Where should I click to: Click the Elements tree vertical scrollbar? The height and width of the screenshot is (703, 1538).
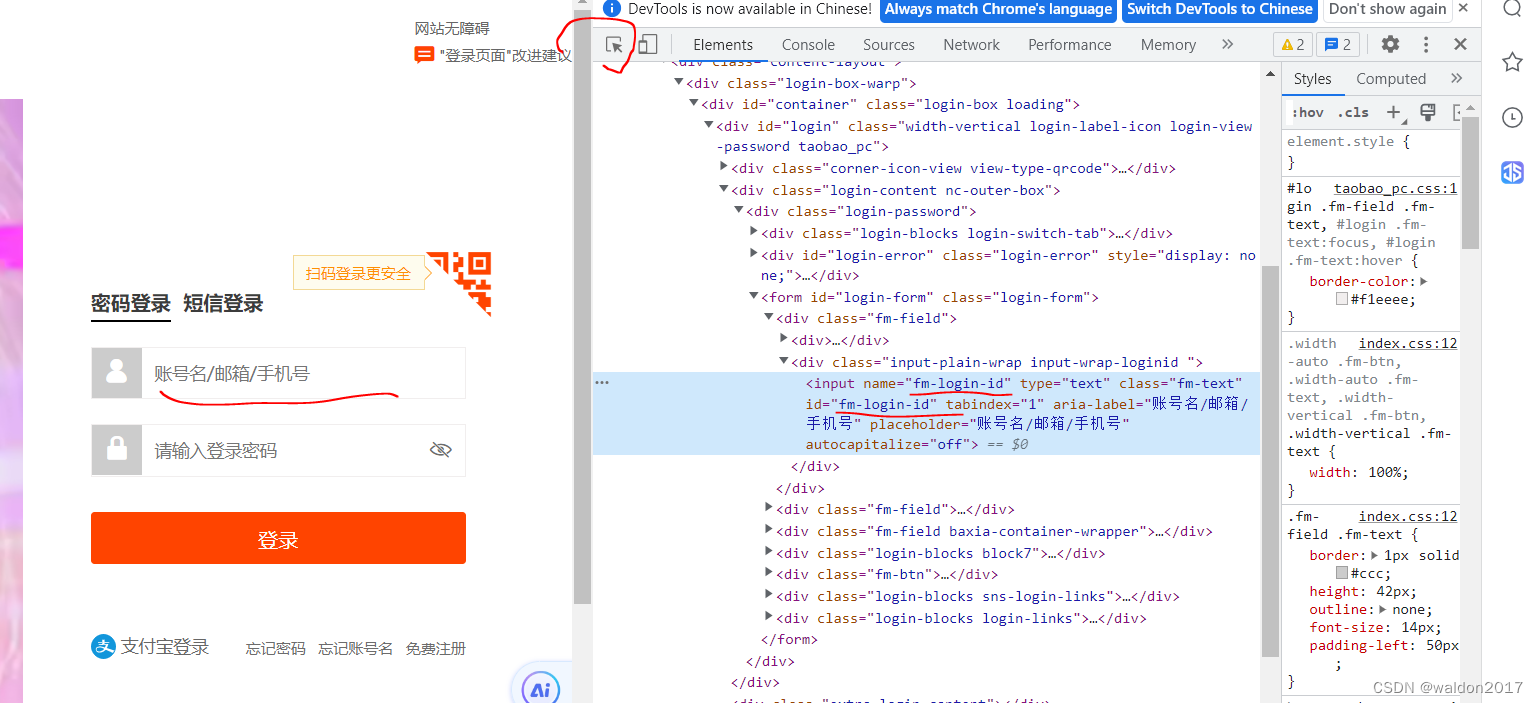[1270, 461]
